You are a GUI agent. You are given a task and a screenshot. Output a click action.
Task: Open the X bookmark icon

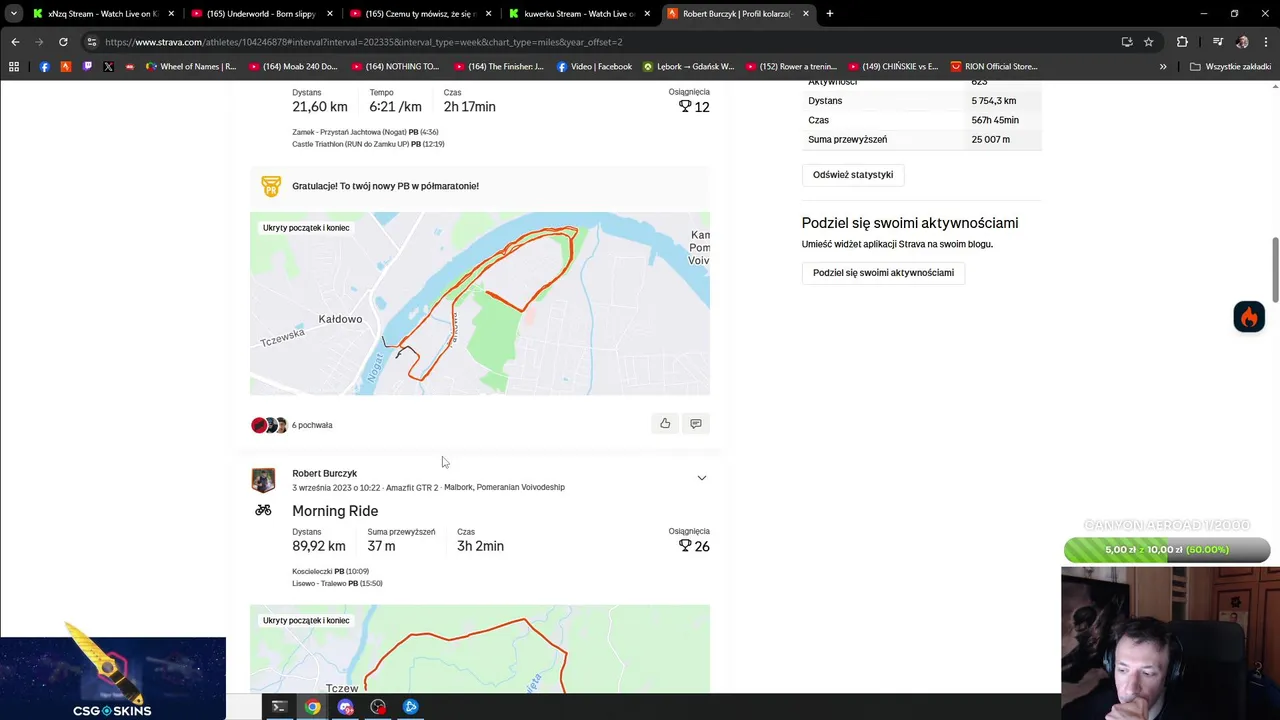tap(108, 66)
